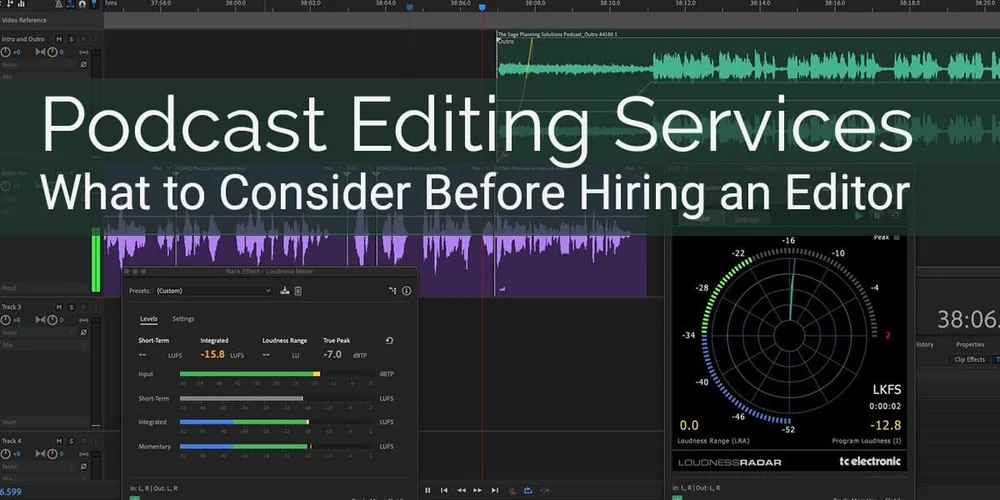Click the radar power toggle at bottom left
Viewport: 1000px width, 500px height.
pyautogui.click(x=677, y=497)
